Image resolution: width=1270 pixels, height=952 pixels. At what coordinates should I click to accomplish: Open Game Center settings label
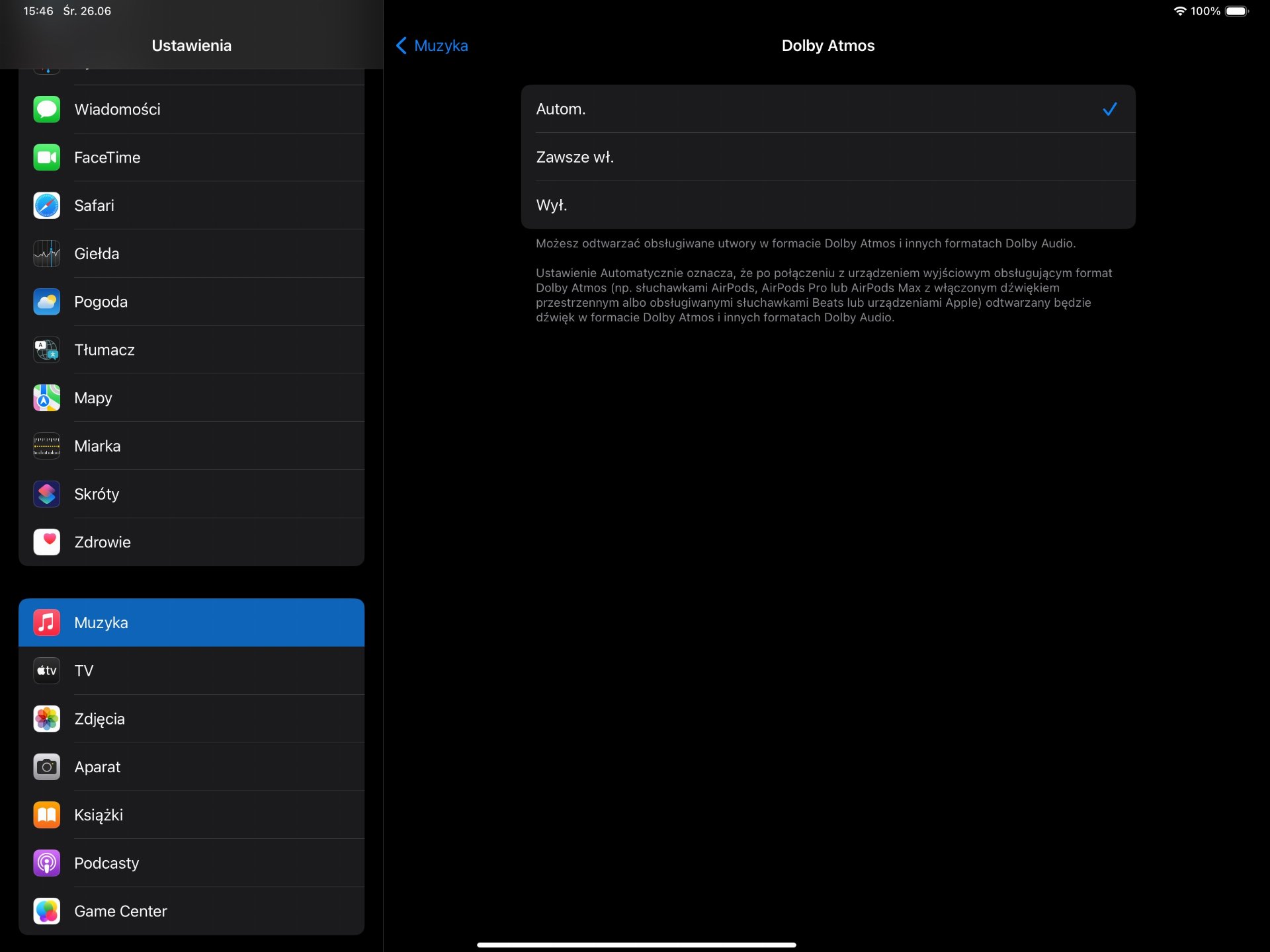[x=120, y=912]
